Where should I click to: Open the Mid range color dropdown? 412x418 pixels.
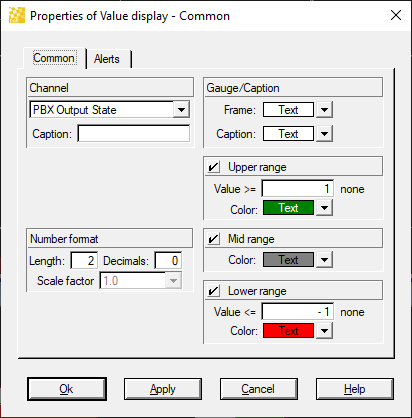(324, 260)
